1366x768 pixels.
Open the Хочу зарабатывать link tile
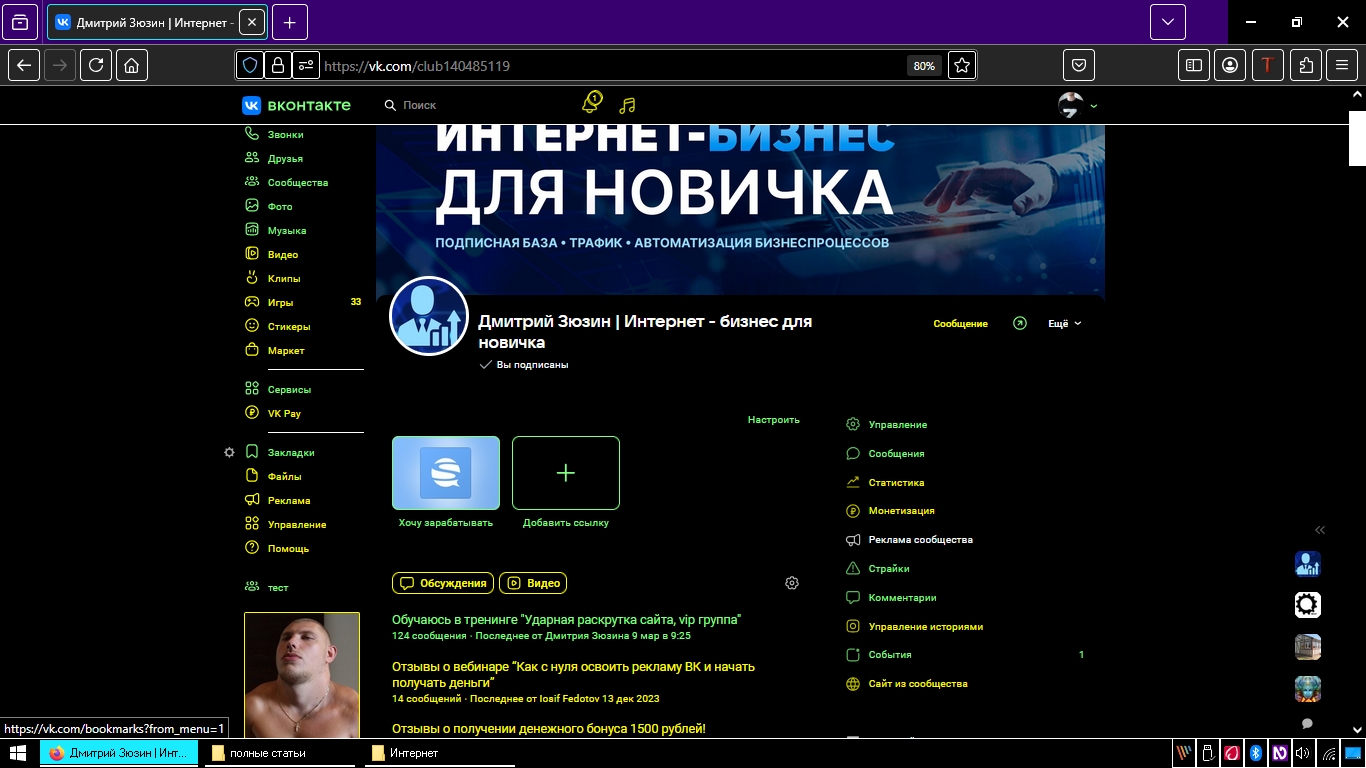point(446,473)
